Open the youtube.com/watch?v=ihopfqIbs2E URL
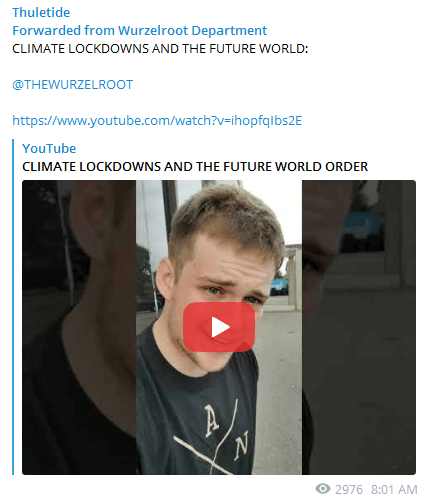423x499 pixels. pos(157,120)
